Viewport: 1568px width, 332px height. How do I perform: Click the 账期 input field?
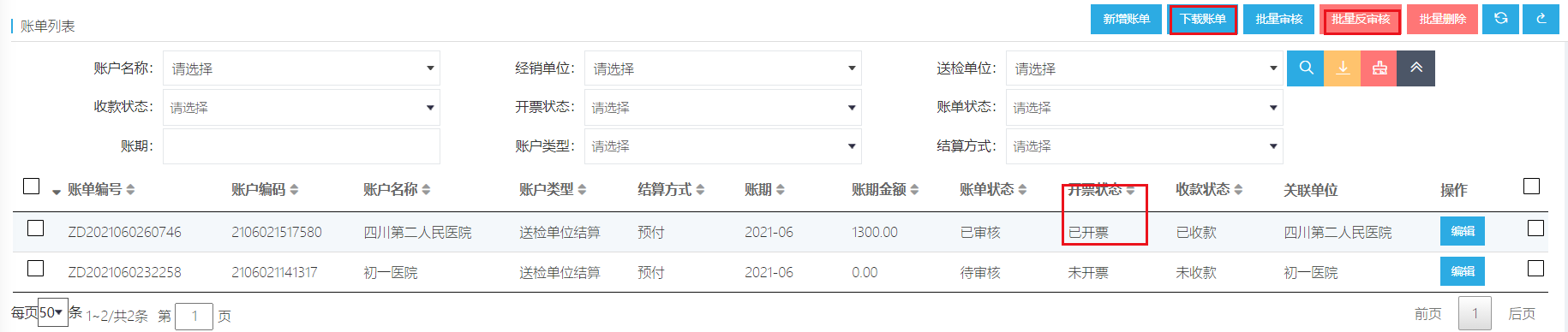(302, 146)
